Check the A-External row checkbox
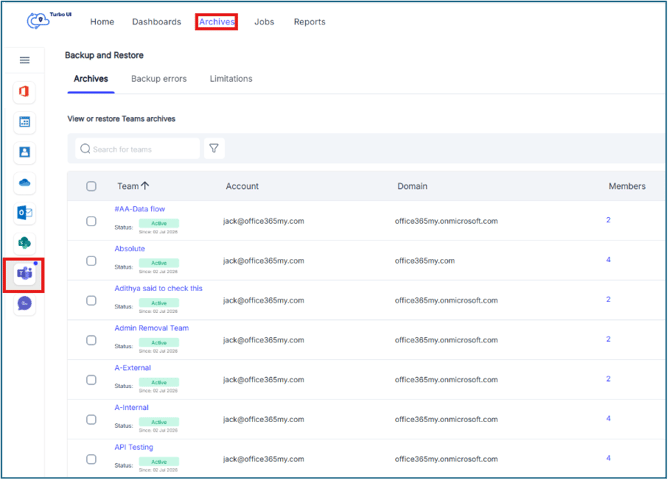This screenshot has width=670, height=480. 91,380
